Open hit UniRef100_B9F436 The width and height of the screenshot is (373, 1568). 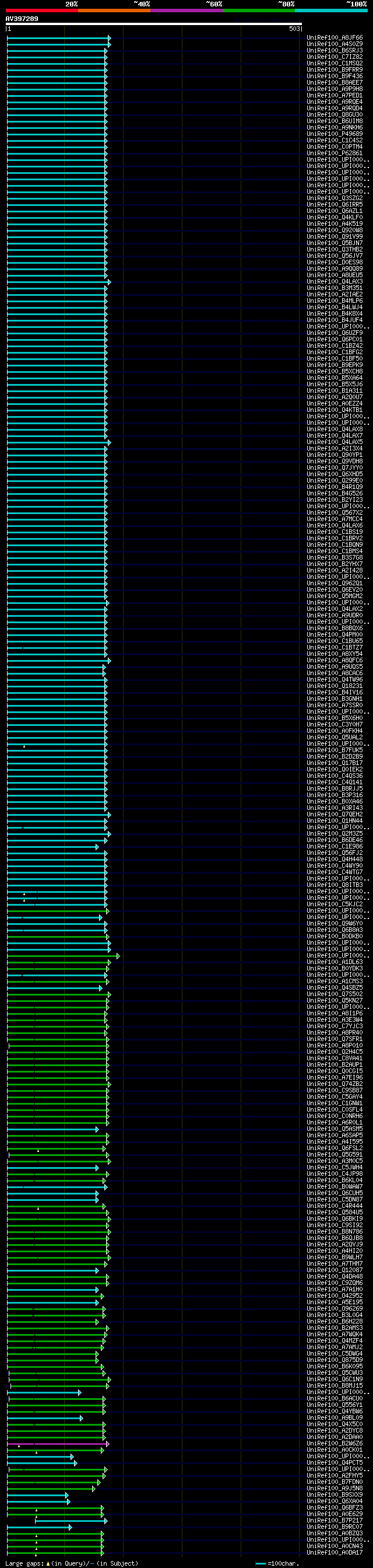pyautogui.click(x=335, y=76)
